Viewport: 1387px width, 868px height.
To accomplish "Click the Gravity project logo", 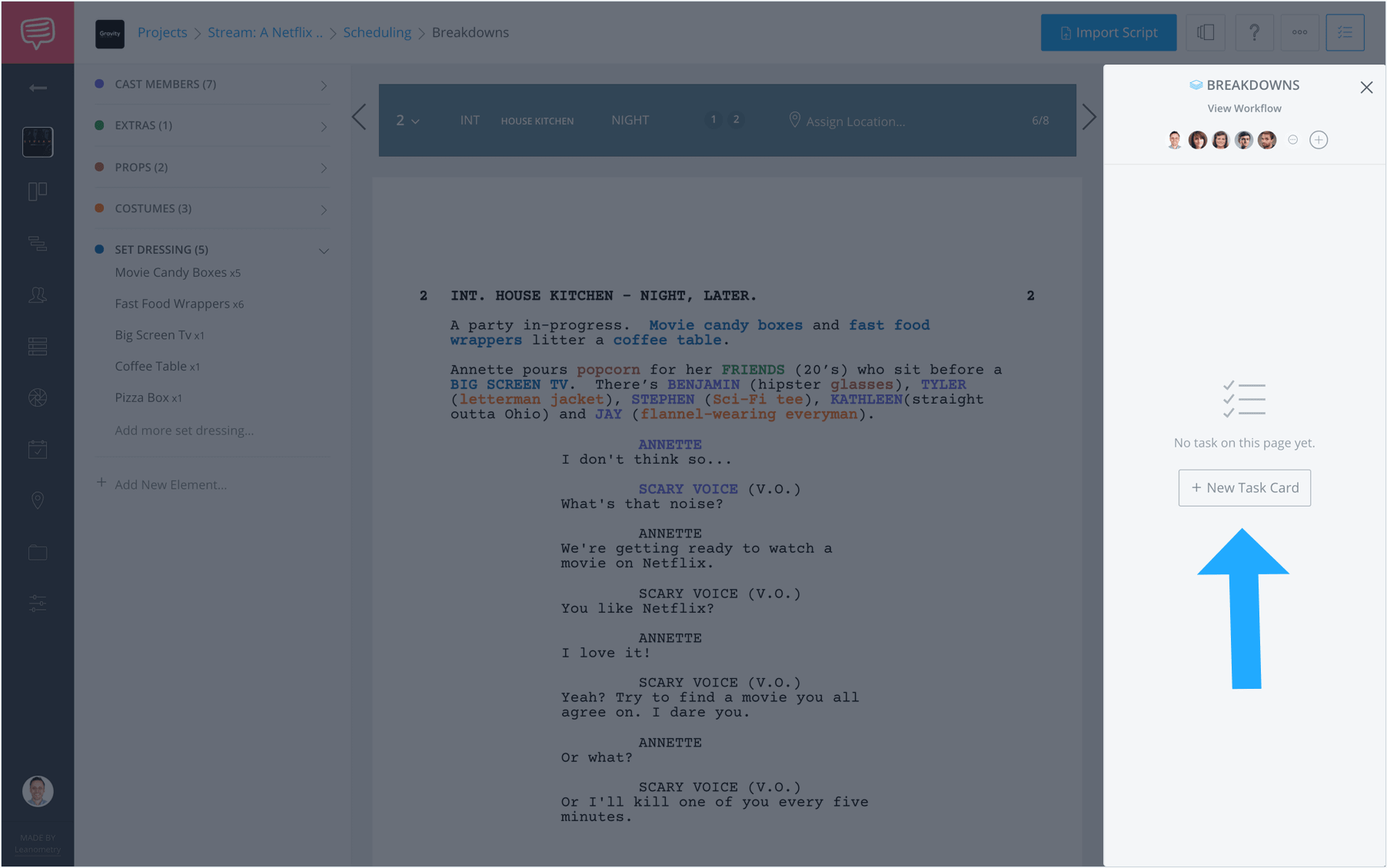I will tap(110, 33).
